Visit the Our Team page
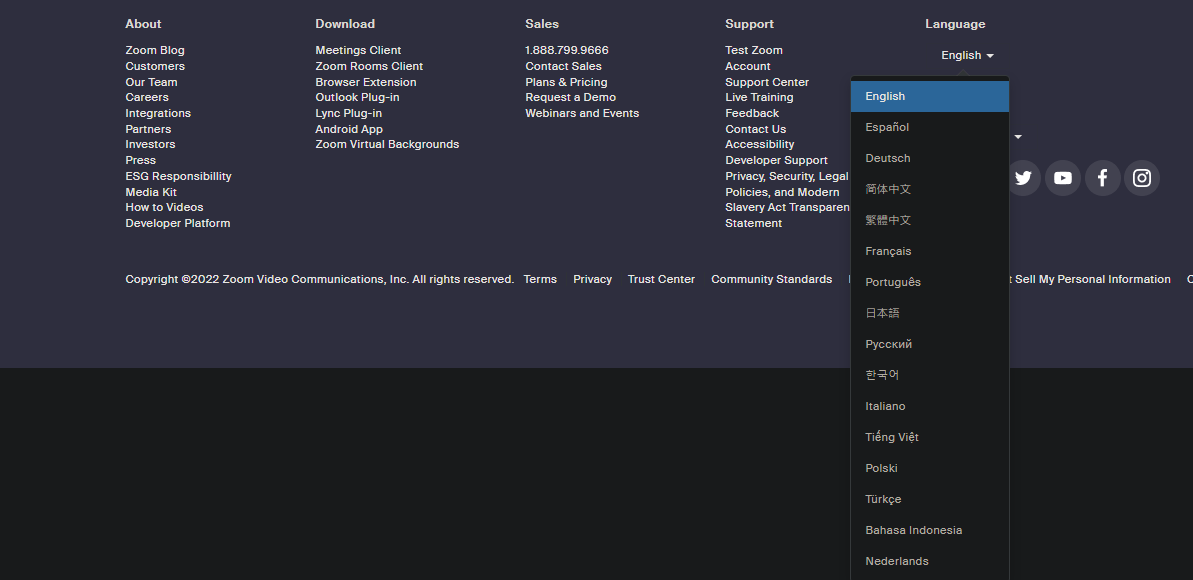1193x580 pixels. (x=151, y=82)
